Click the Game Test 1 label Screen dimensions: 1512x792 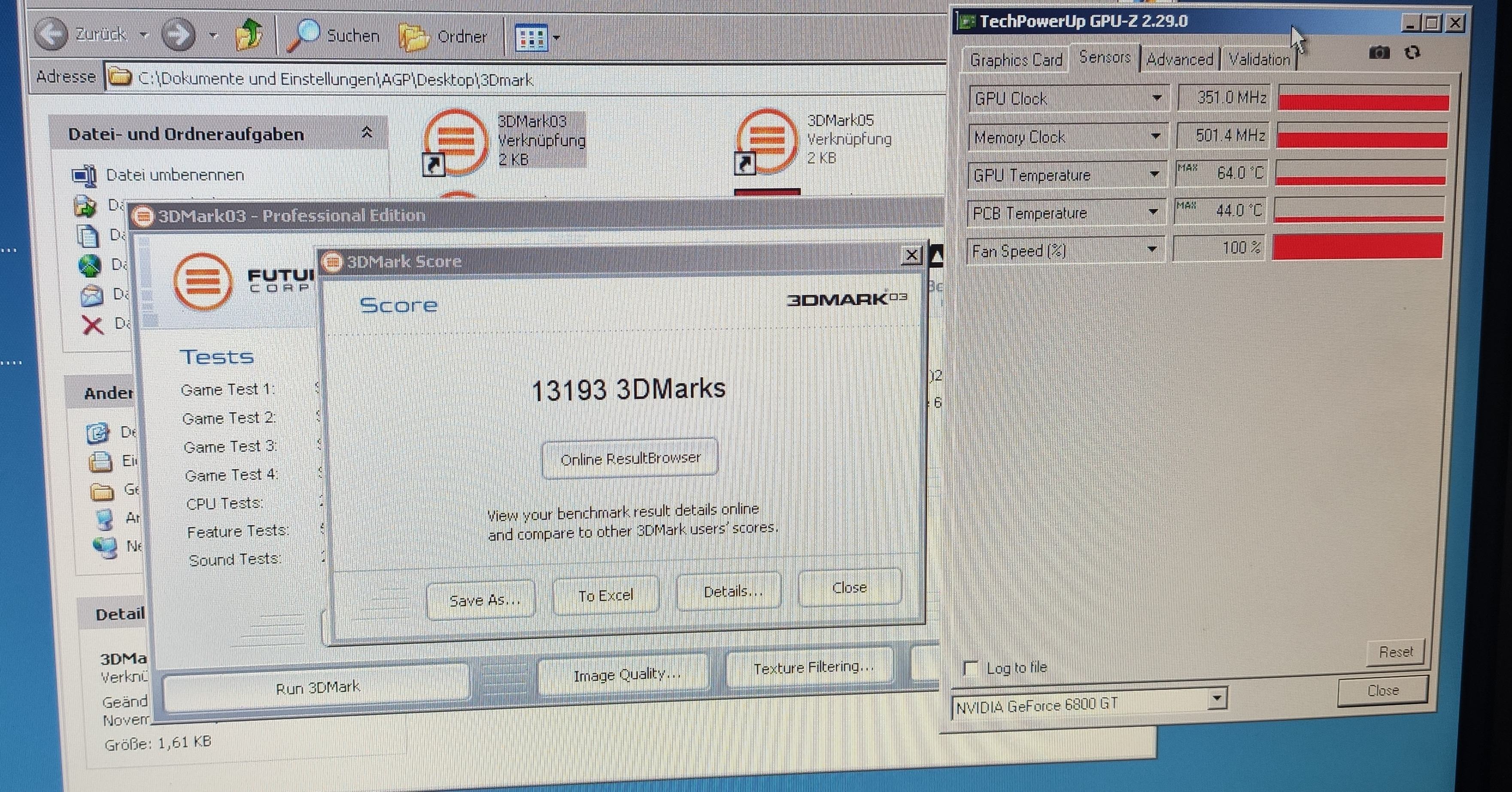coord(228,390)
